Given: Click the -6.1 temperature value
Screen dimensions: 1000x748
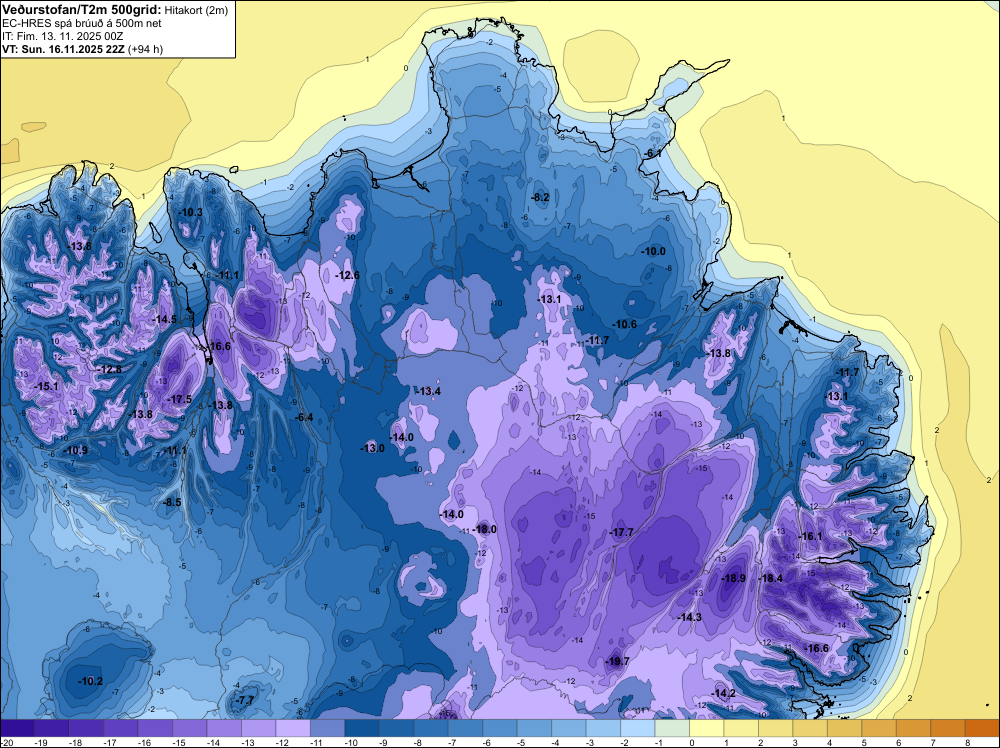Looking at the screenshot, I should click(x=654, y=154).
